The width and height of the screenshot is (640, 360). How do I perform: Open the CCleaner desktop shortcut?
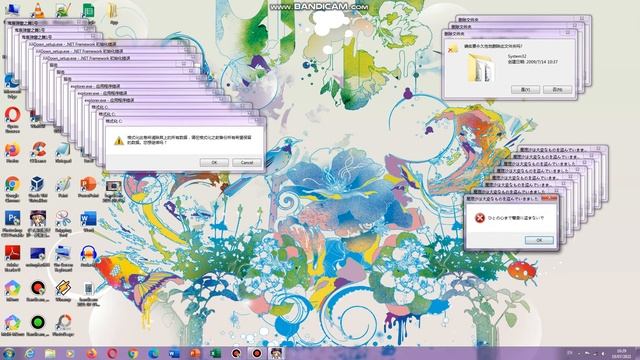pyautogui.click(x=38, y=153)
